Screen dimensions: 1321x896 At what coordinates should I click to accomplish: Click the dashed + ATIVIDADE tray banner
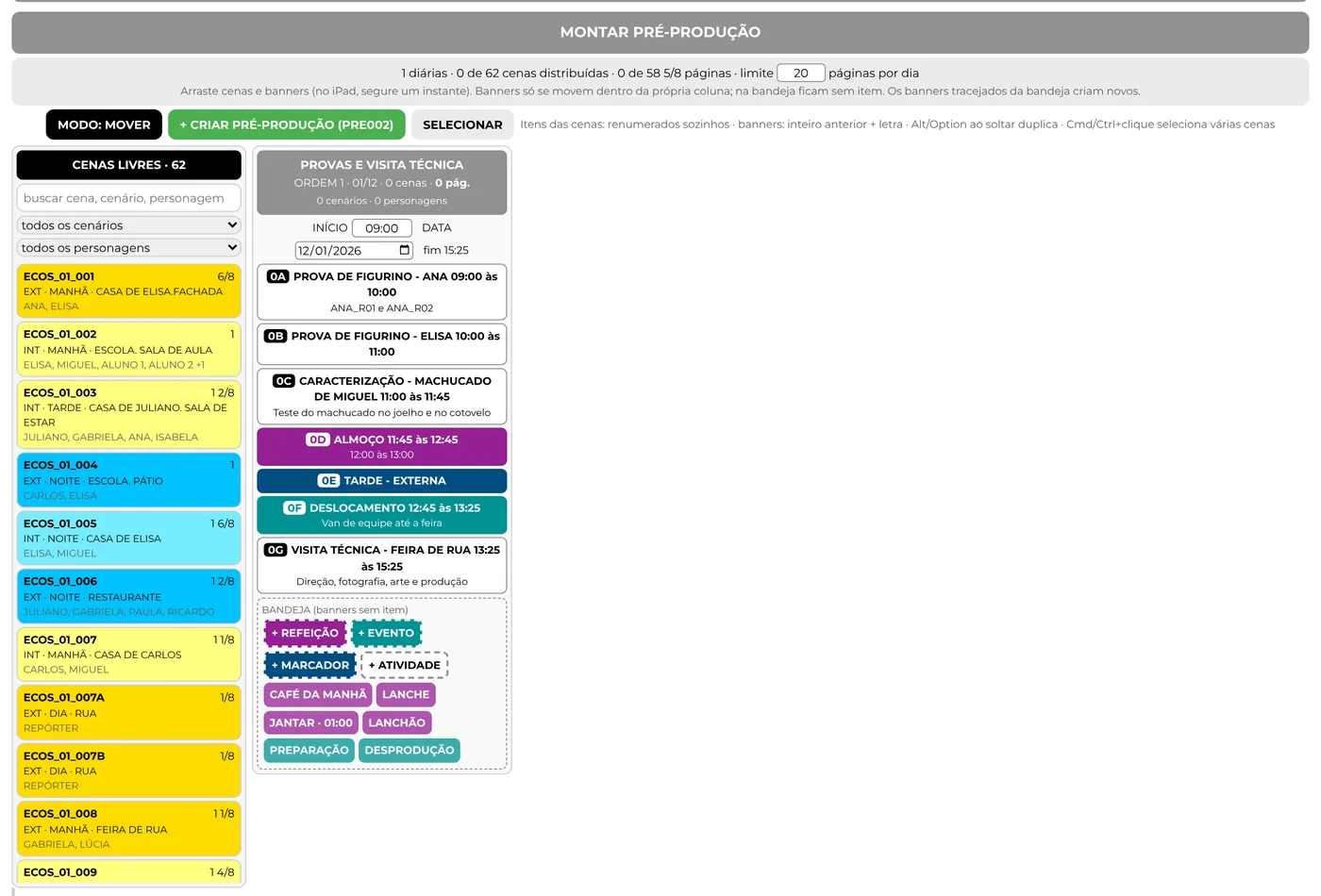pyautogui.click(x=405, y=665)
